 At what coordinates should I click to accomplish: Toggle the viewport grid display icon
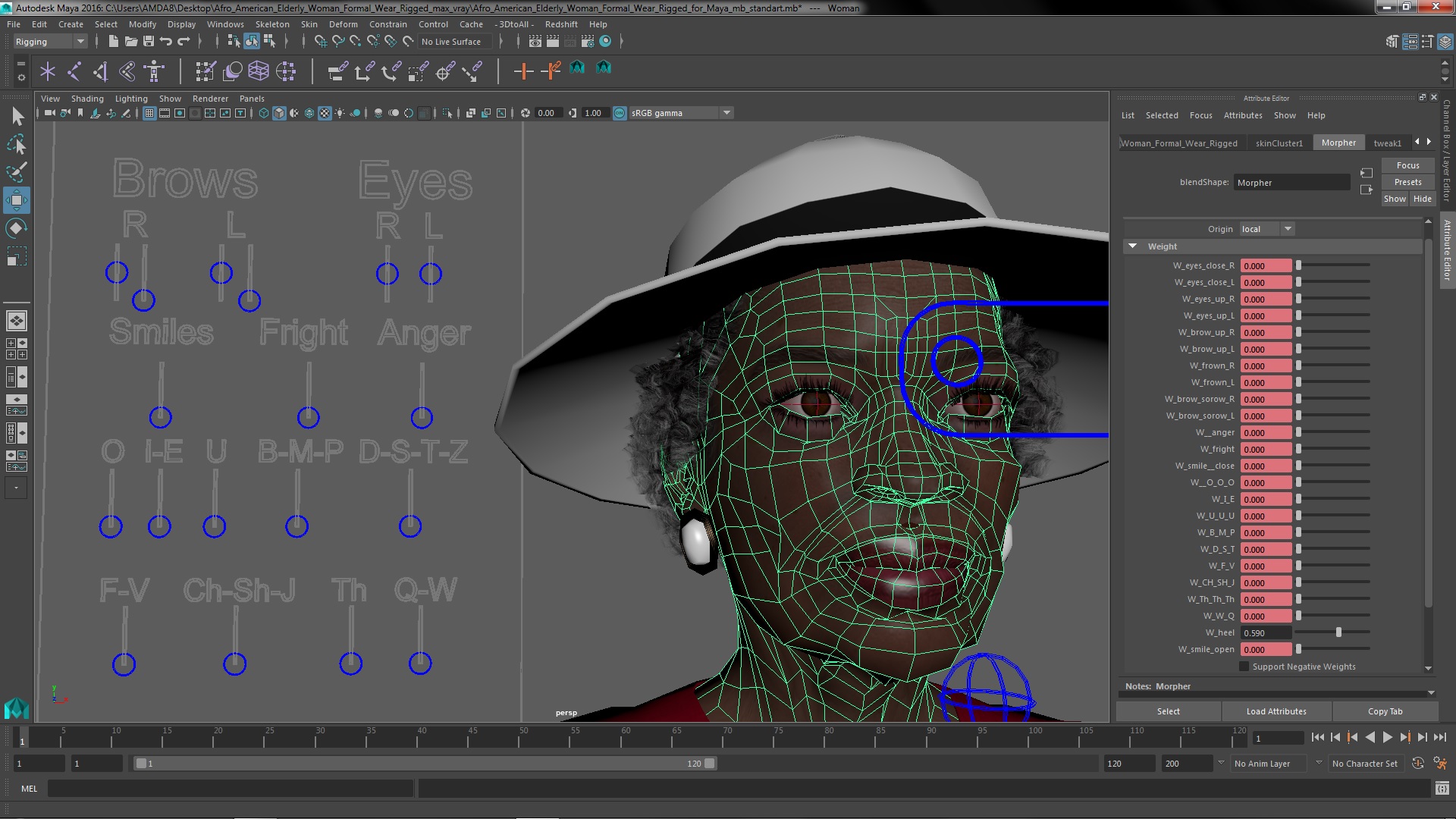149,113
